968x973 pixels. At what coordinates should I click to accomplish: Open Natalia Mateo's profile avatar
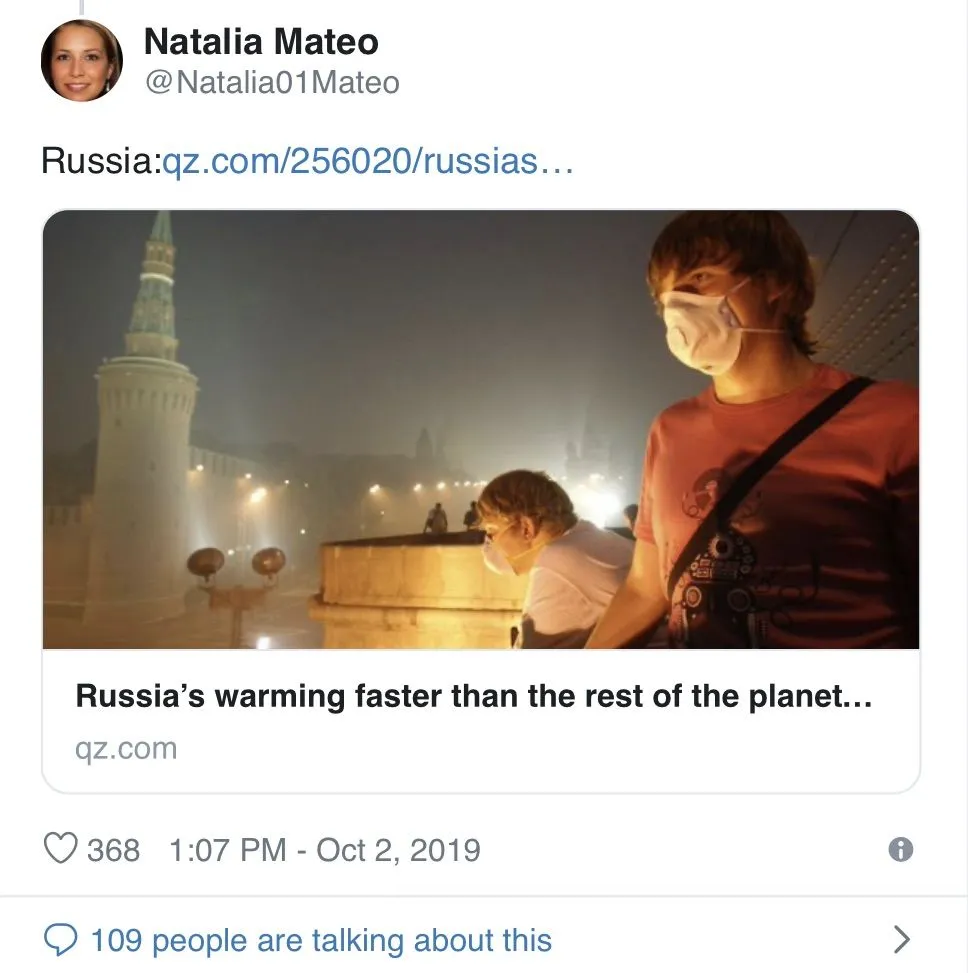point(81,61)
